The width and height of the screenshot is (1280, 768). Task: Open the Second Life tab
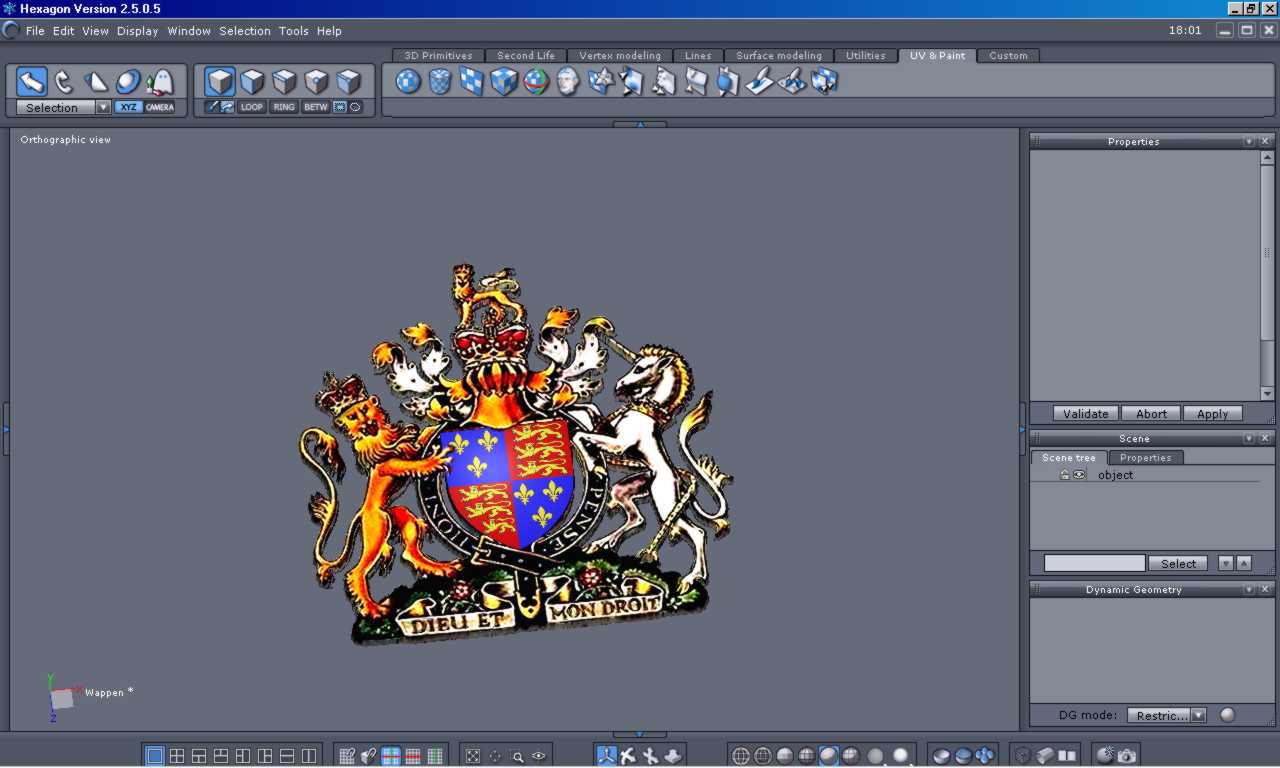(x=526, y=56)
